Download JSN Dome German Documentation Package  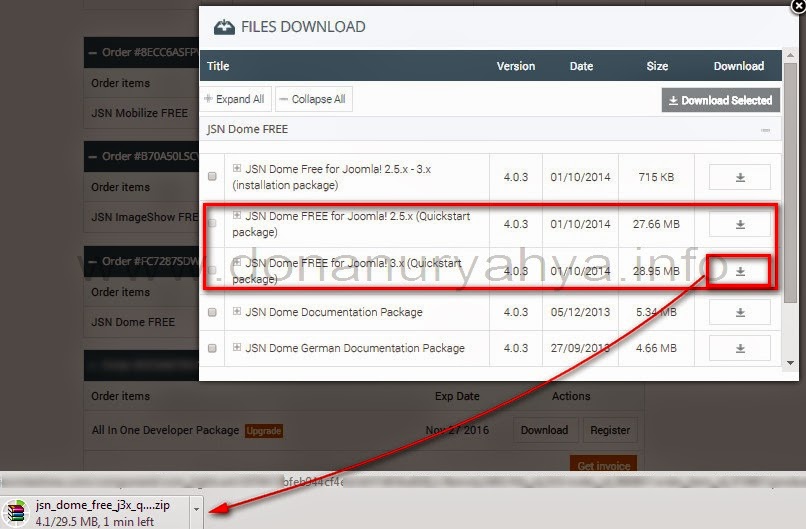740,348
